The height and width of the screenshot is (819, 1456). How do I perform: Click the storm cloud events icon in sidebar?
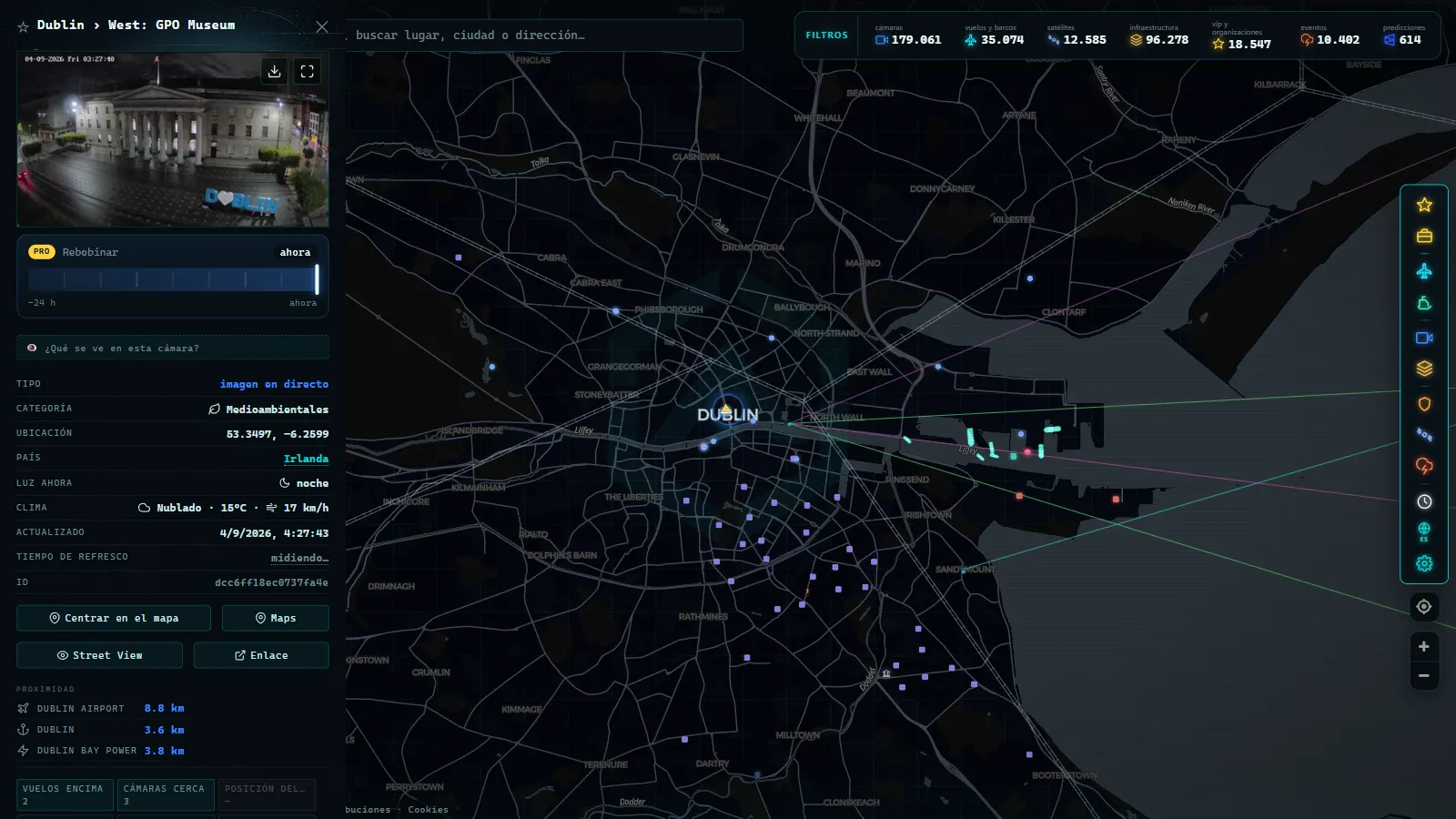(1424, 466)
